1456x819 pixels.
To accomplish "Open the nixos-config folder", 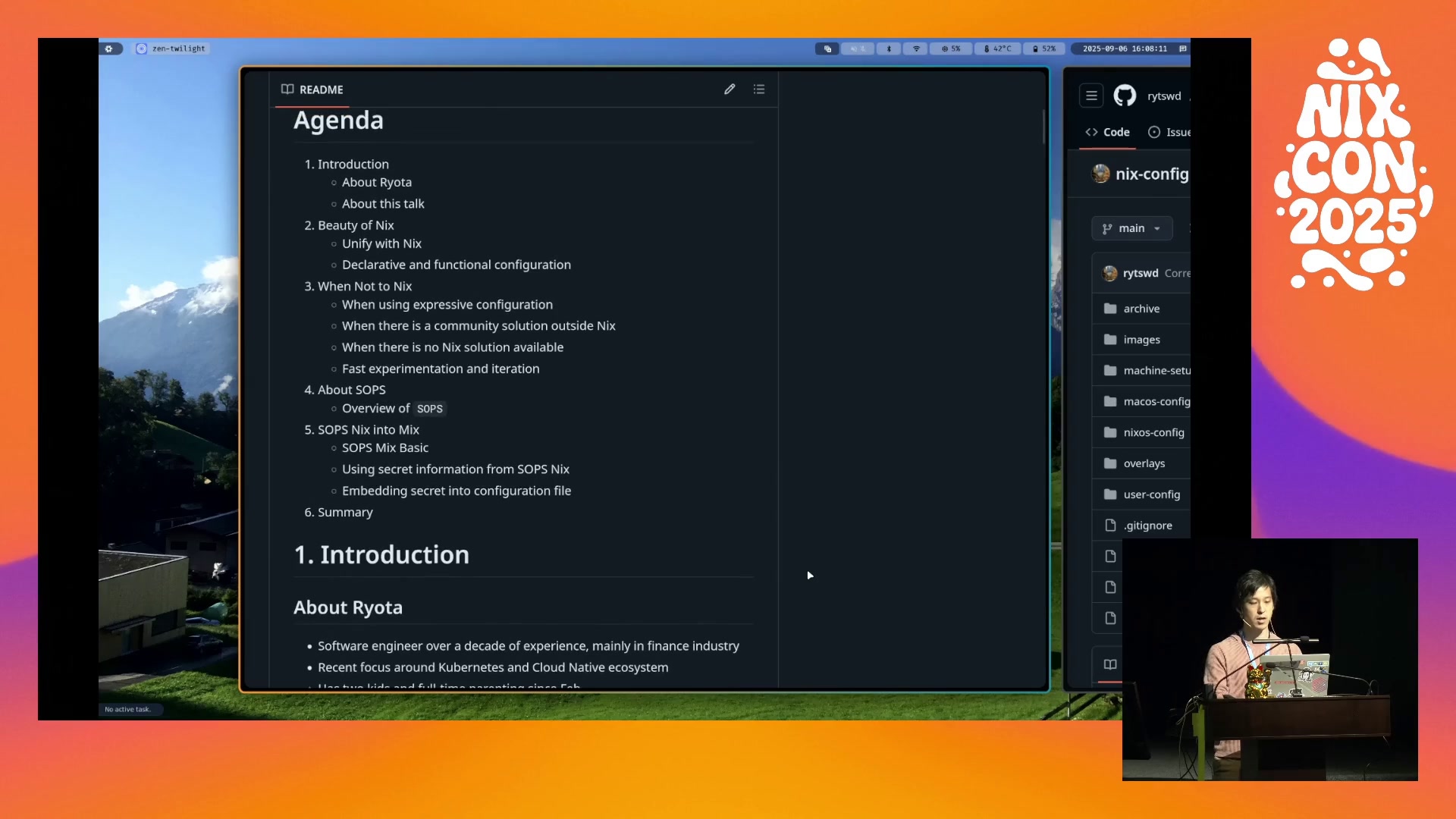I will (x=1153, y=432).
